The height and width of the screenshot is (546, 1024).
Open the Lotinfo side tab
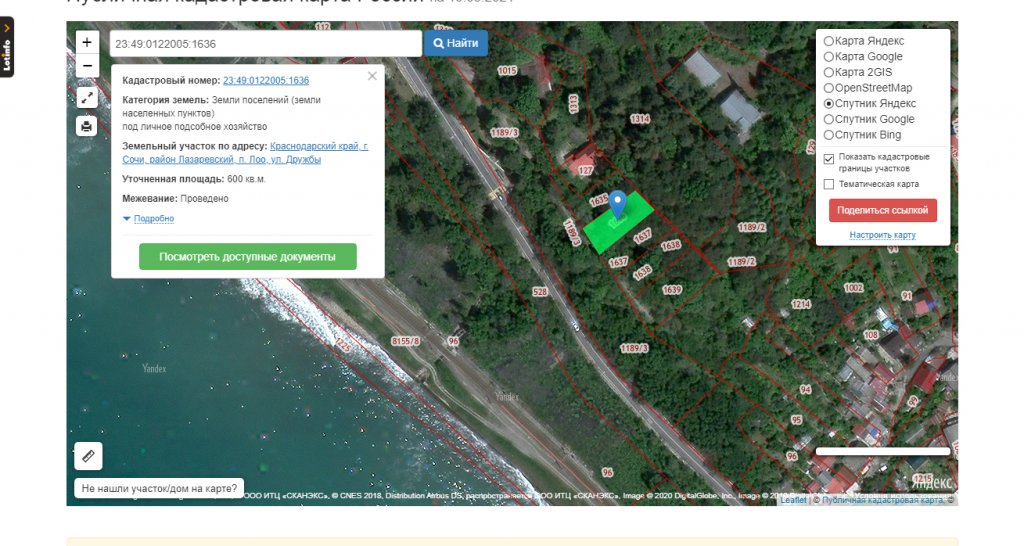click(x=7, y=47)
